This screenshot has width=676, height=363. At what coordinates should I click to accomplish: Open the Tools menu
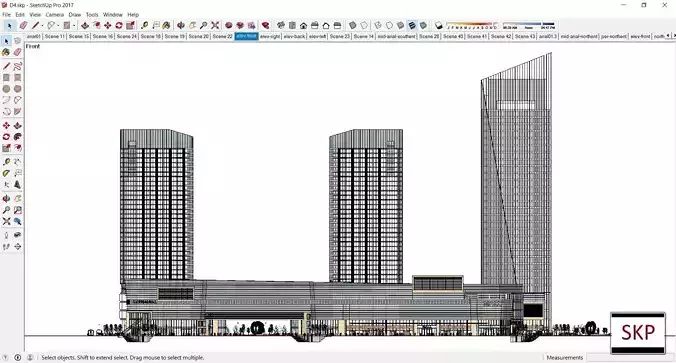click(x=92, y=14)
